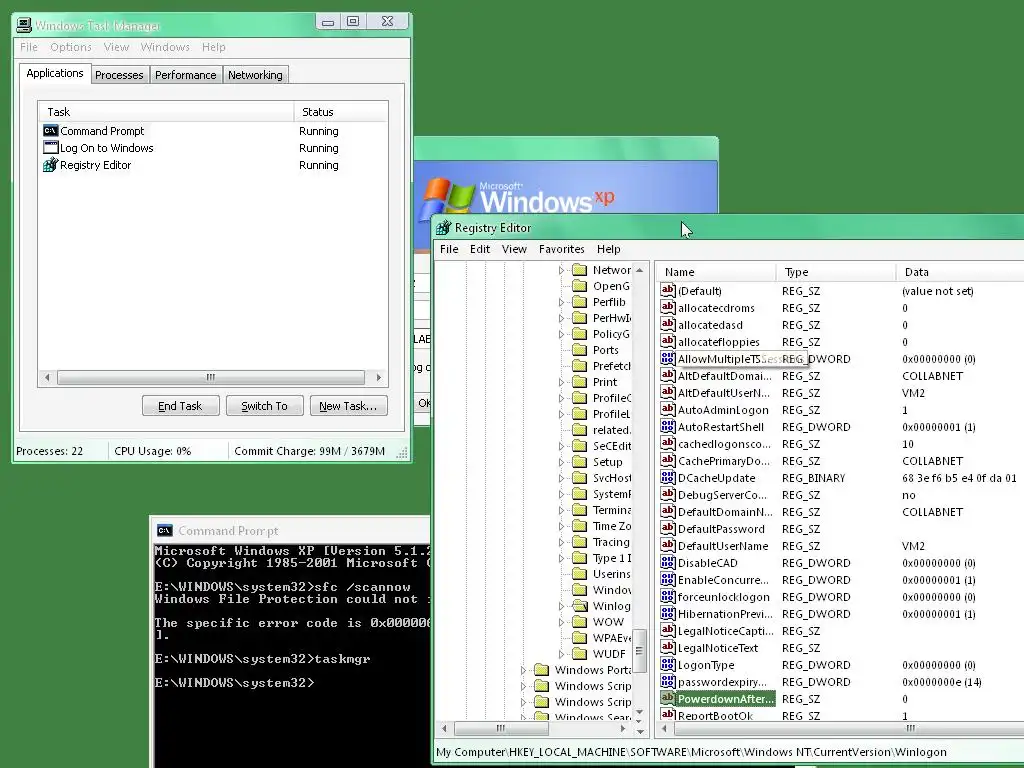Viewport: 1024px width, 768px height.
Task: Expand the Setup registry key
Action: pyautogui.click(x=561, y=462)
